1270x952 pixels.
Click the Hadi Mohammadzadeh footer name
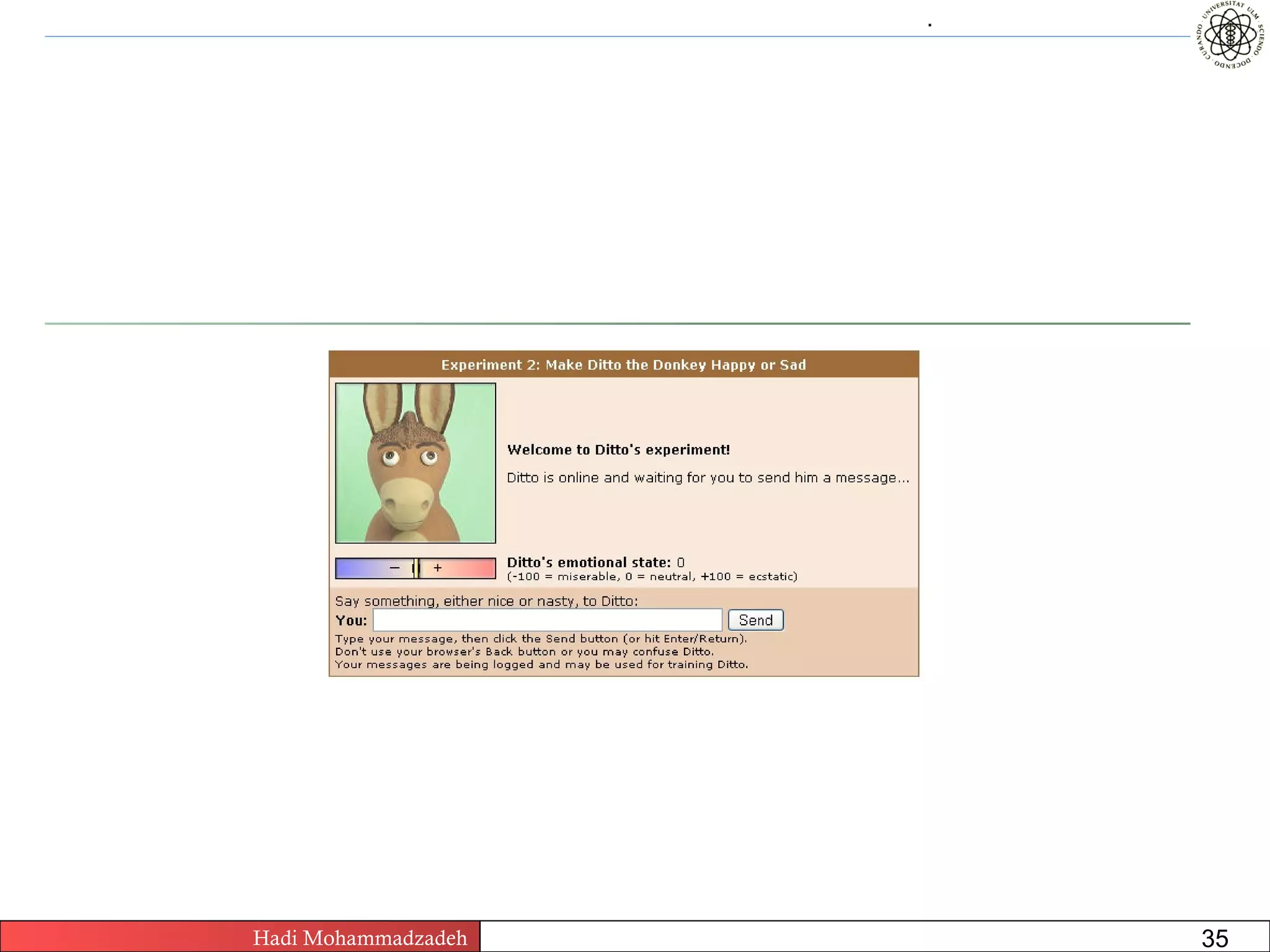tap(360, 938)
